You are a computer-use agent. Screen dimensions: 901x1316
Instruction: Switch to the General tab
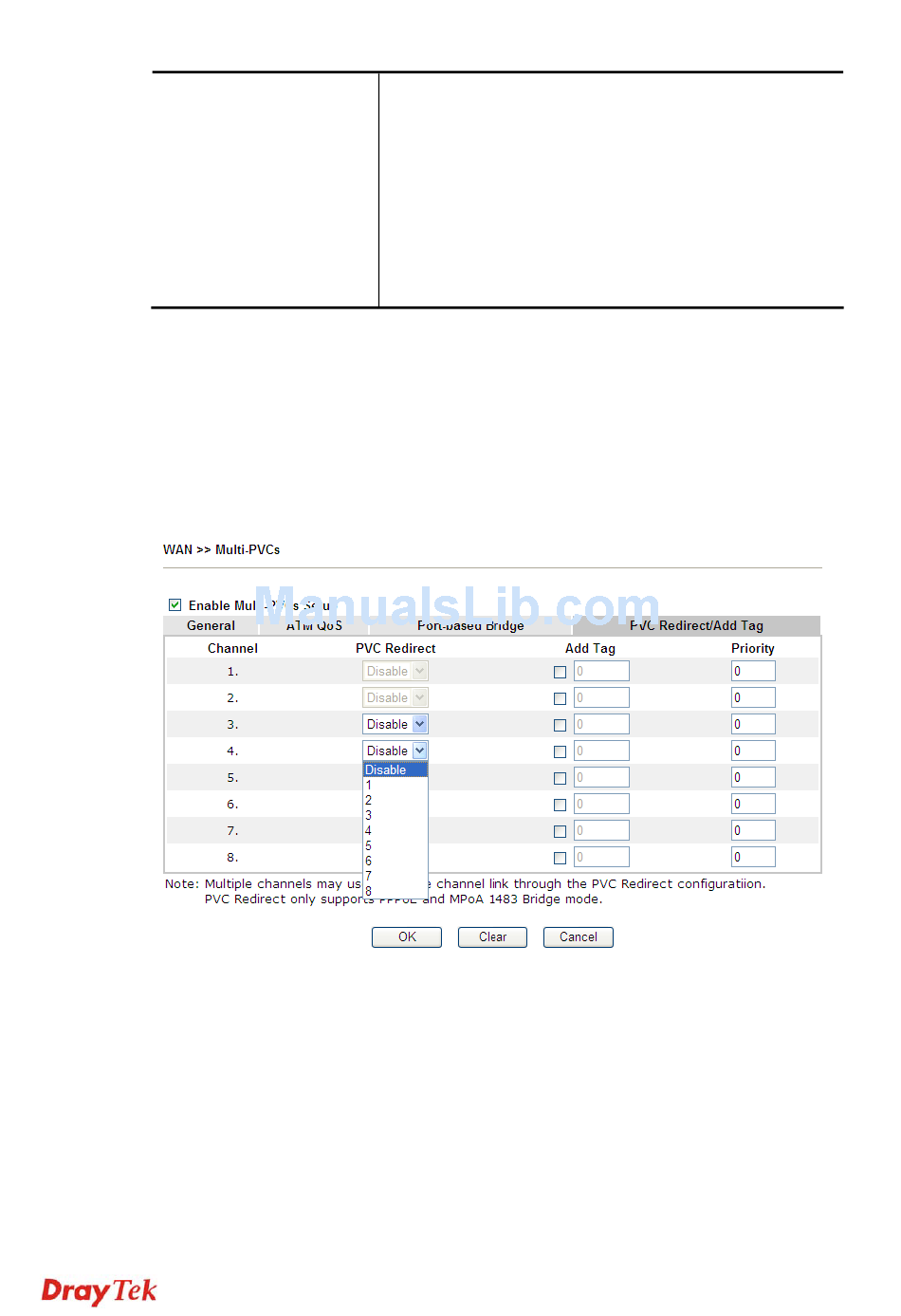(211, 625)
